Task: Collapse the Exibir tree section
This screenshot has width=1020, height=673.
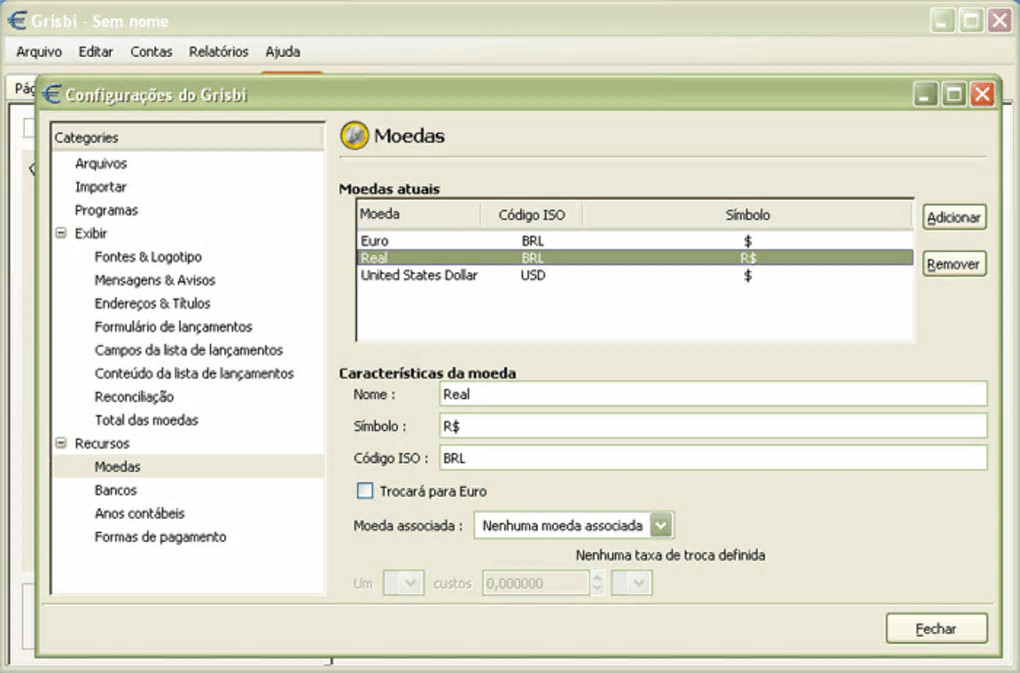Action: click(x=61, y=233)
